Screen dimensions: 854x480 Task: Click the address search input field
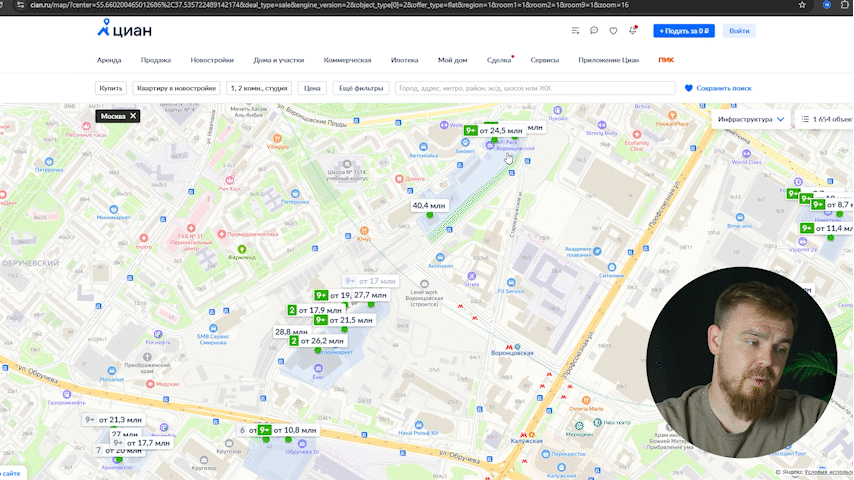coord(535,88)
